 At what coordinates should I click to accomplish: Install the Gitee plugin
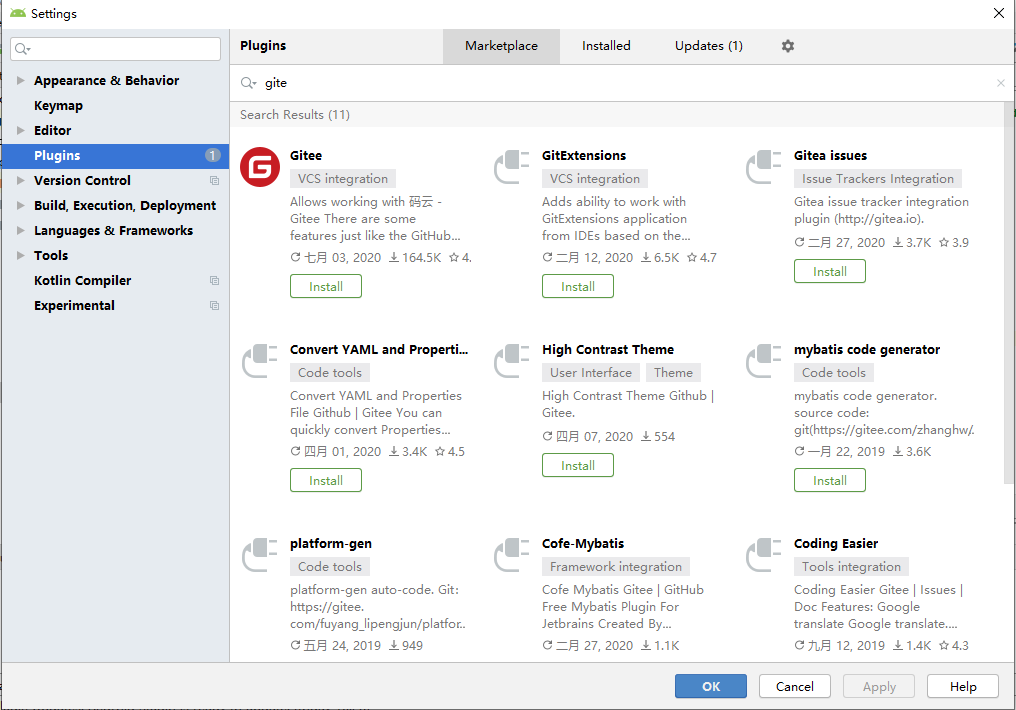326,286
